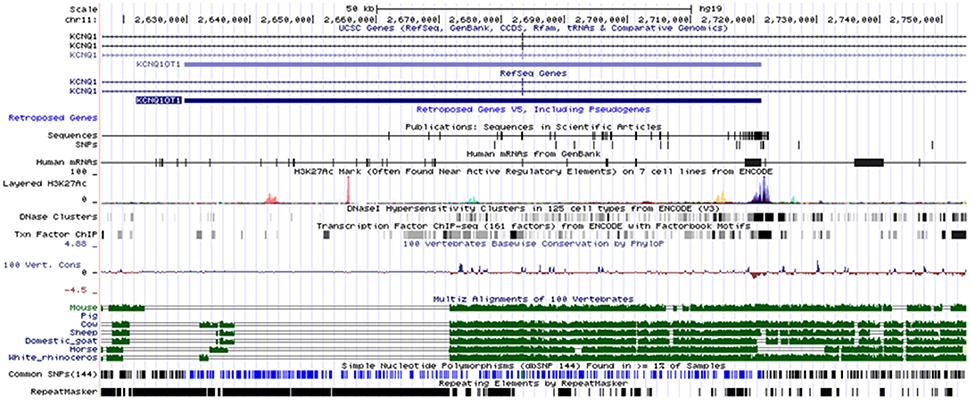Image resolution: width=970 pixels, height=400 pixels.
Task: Click the Mouse alignment row label
Action: 85,307
